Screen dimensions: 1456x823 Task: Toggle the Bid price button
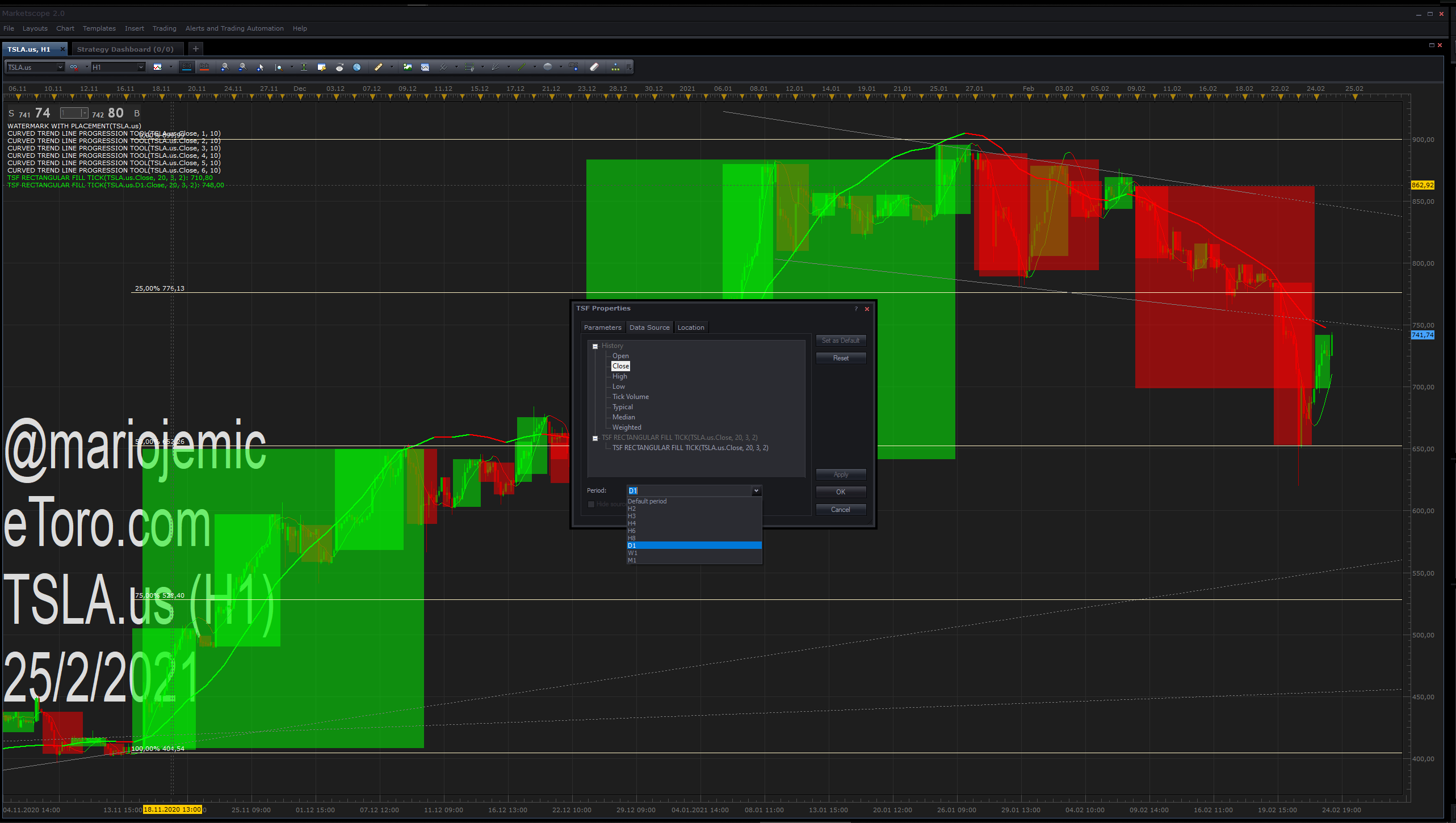coord(187,67)
